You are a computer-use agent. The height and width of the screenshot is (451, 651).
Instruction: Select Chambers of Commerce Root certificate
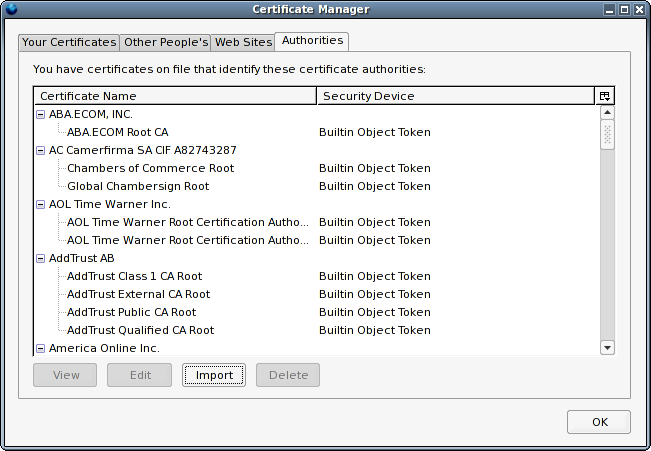click(x=150, y=169)
